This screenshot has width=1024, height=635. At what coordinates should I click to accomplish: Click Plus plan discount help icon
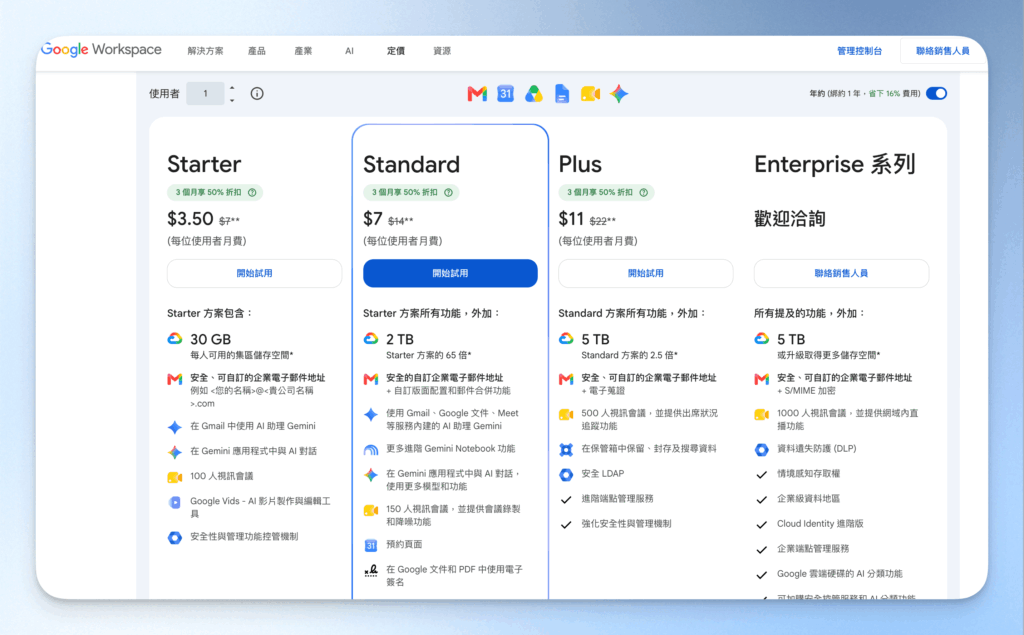pyautogui.click(x=644, y=193)
